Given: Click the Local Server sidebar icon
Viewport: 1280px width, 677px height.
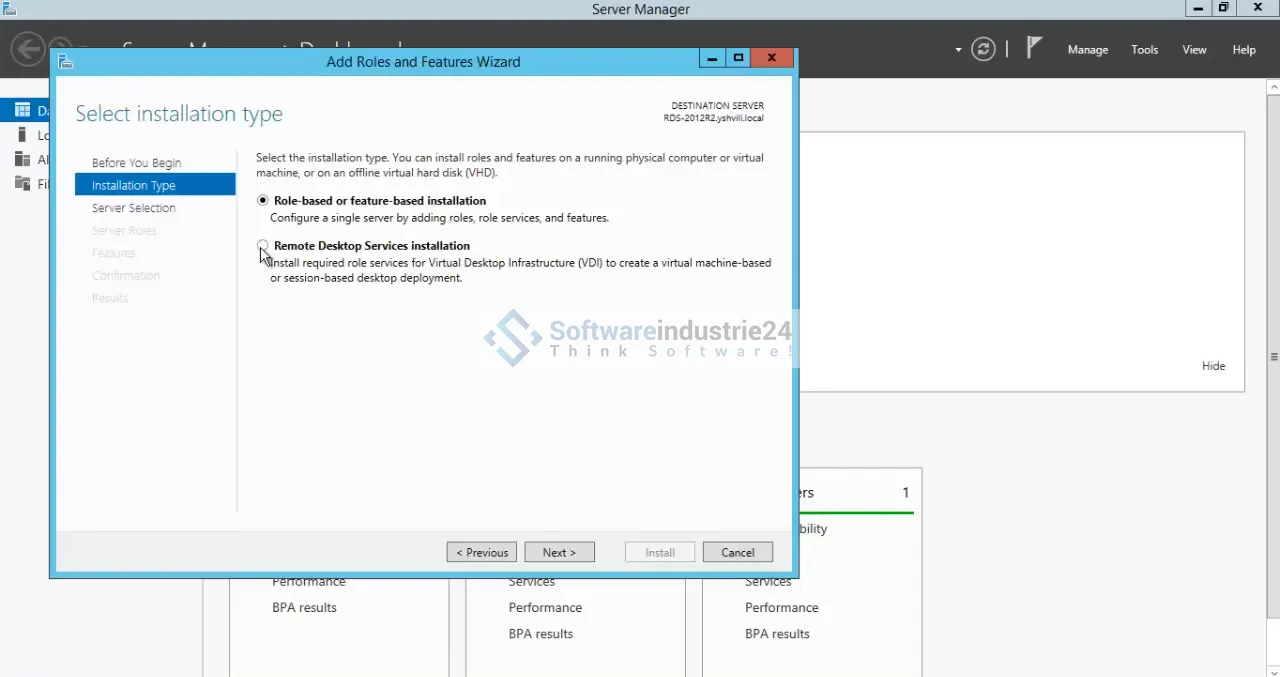Looking at the screenshot, I should (22, 135).
